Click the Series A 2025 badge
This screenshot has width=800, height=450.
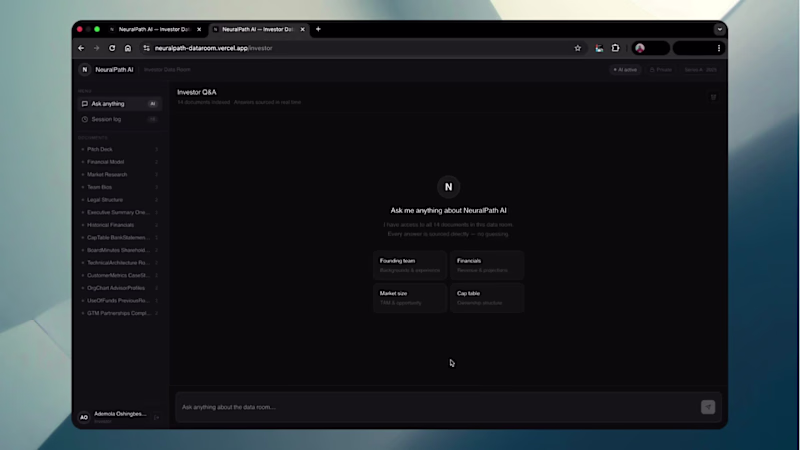click(701, 69)
